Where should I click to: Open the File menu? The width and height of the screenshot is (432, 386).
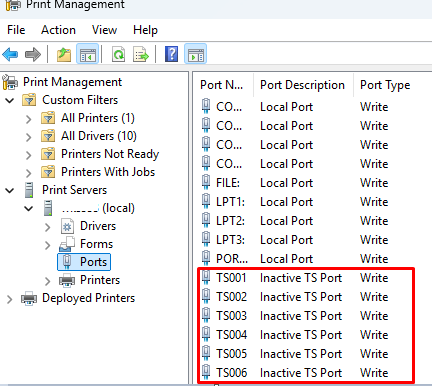click(x=16, y=30)
